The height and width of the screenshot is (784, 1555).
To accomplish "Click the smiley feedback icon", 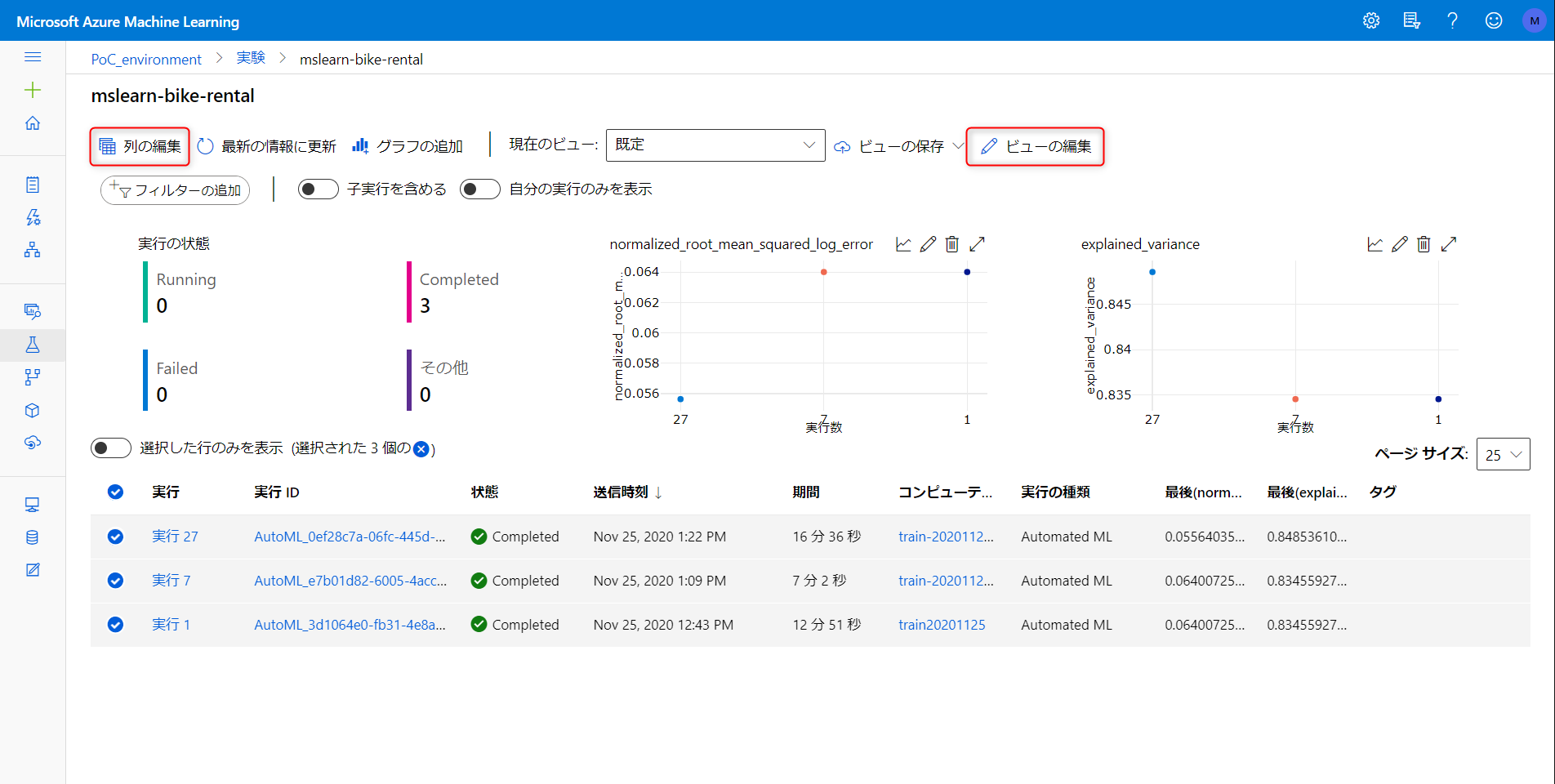I will click(1494, 21).
